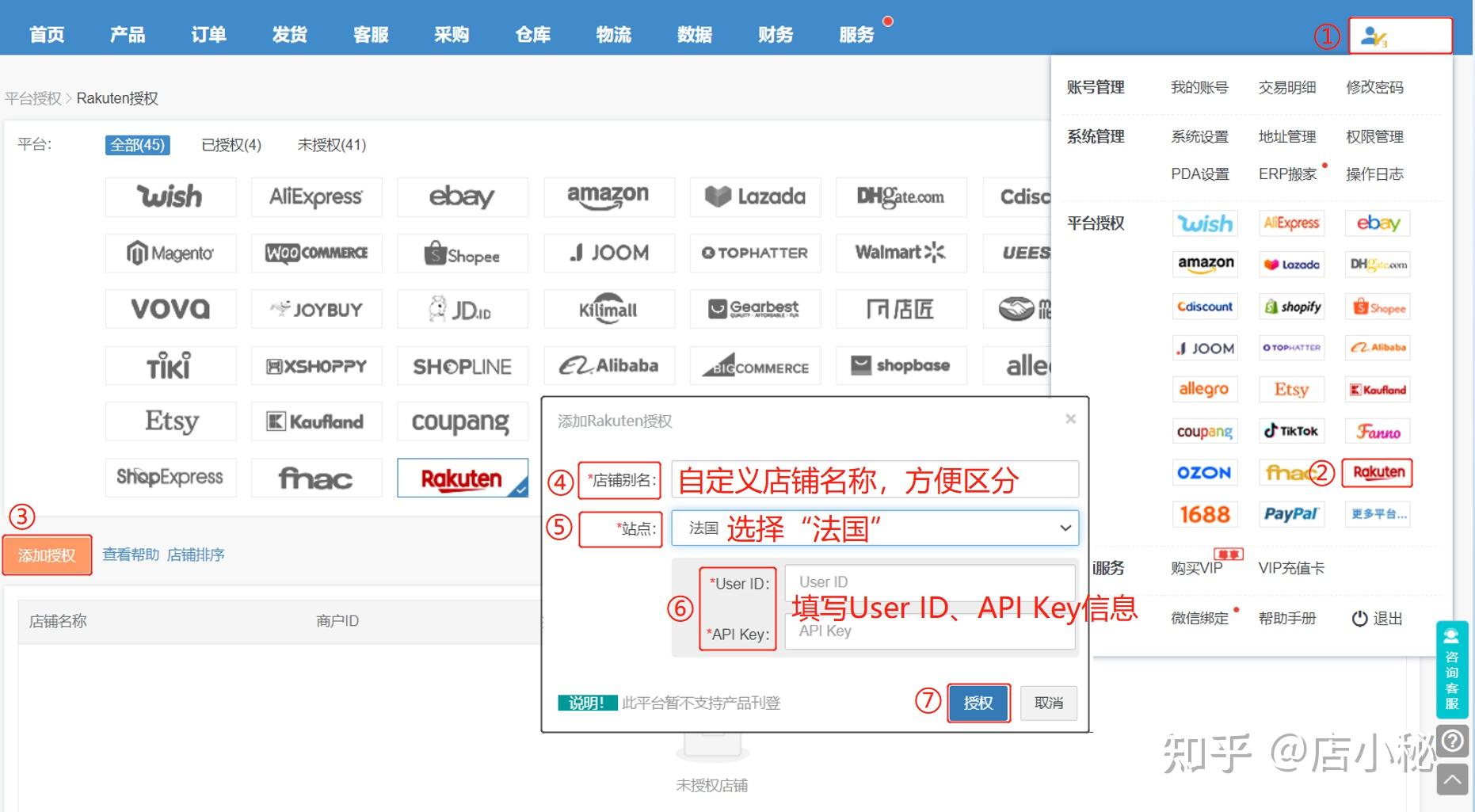Viewport: 1475px width, 812px height.
Task: Select the OZON platform icon
Action: (1205, 472)
